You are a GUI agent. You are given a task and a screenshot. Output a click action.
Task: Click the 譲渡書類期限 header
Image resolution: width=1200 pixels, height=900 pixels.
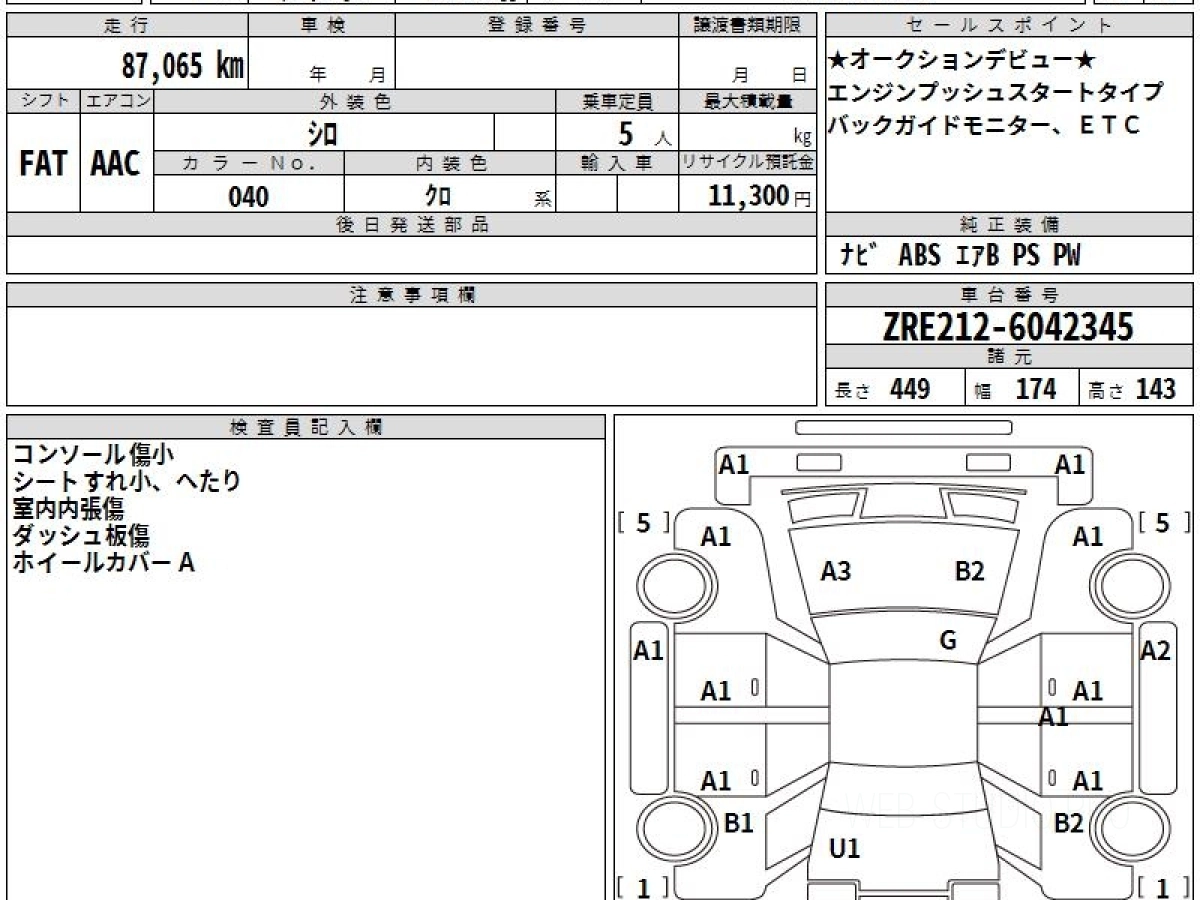click(746, 26)
